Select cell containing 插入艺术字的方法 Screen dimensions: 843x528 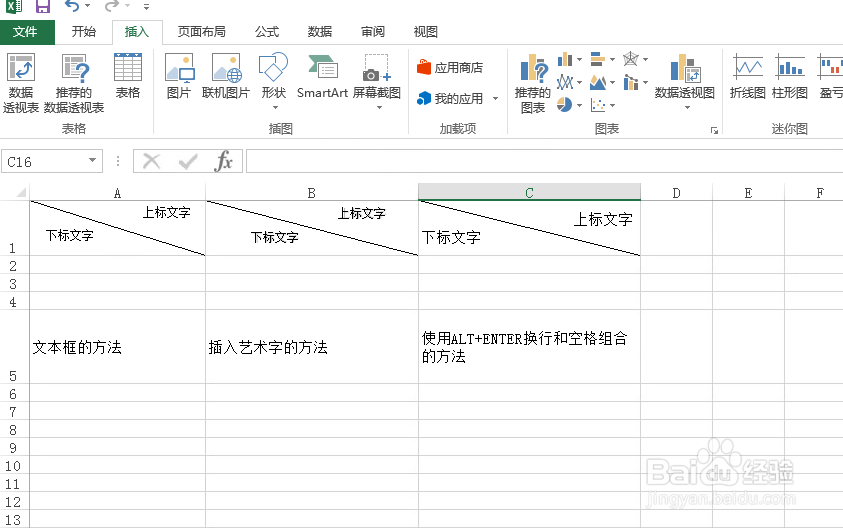pos(312,346)
